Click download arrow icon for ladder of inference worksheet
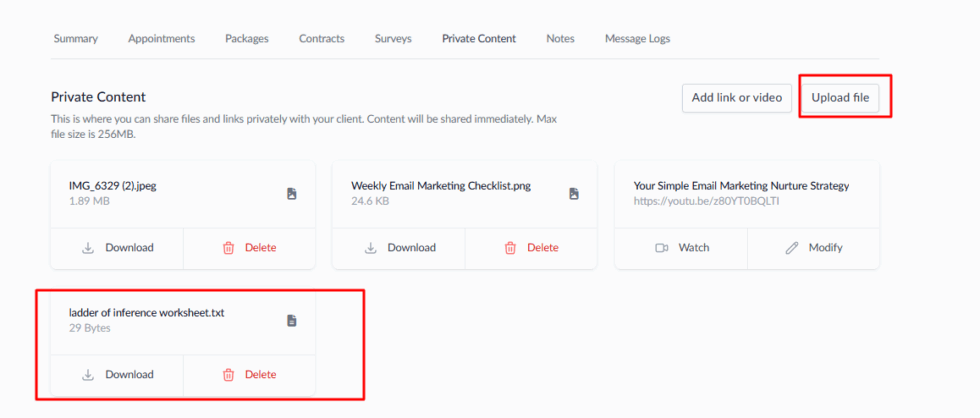Screen dimensions: 980x418 [88, 375]
